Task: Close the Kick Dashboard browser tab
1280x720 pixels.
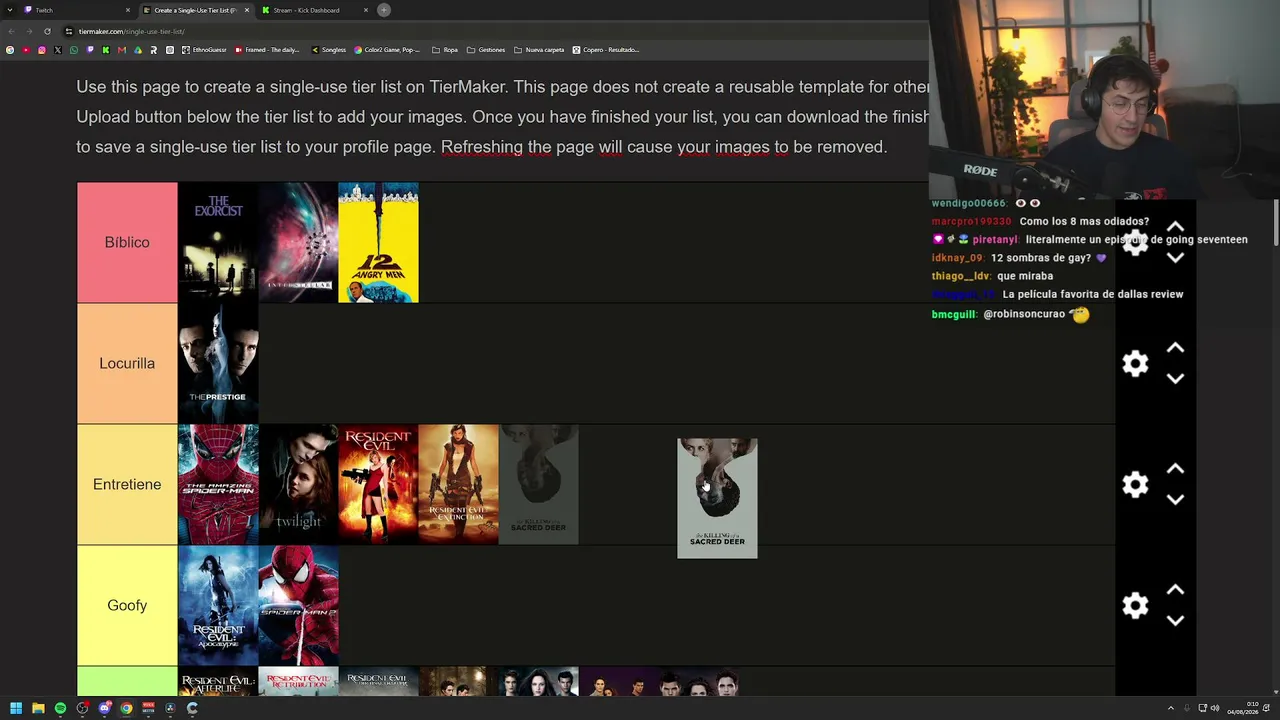Action: (366, 10)
